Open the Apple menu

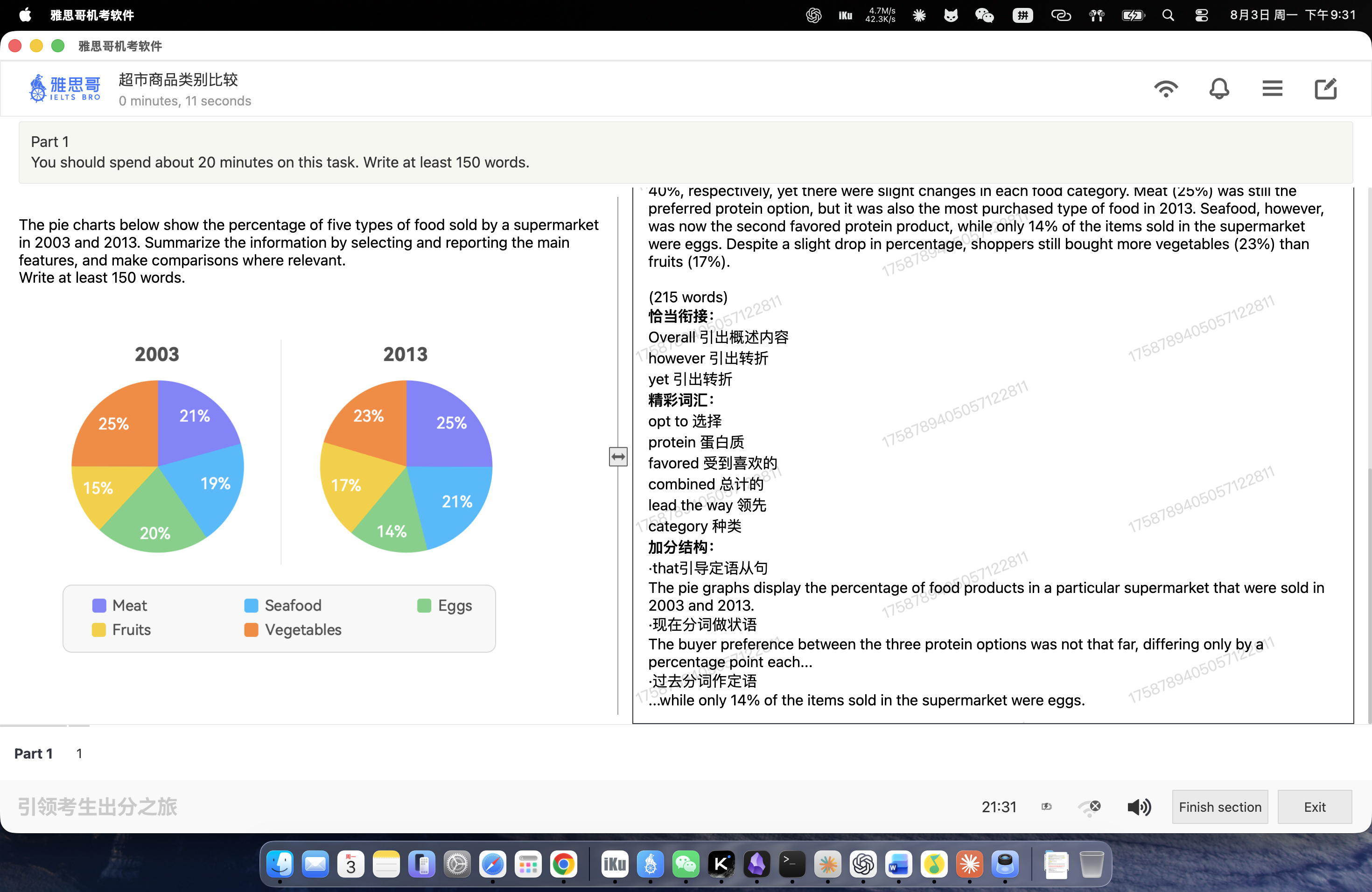pos(25,15)
